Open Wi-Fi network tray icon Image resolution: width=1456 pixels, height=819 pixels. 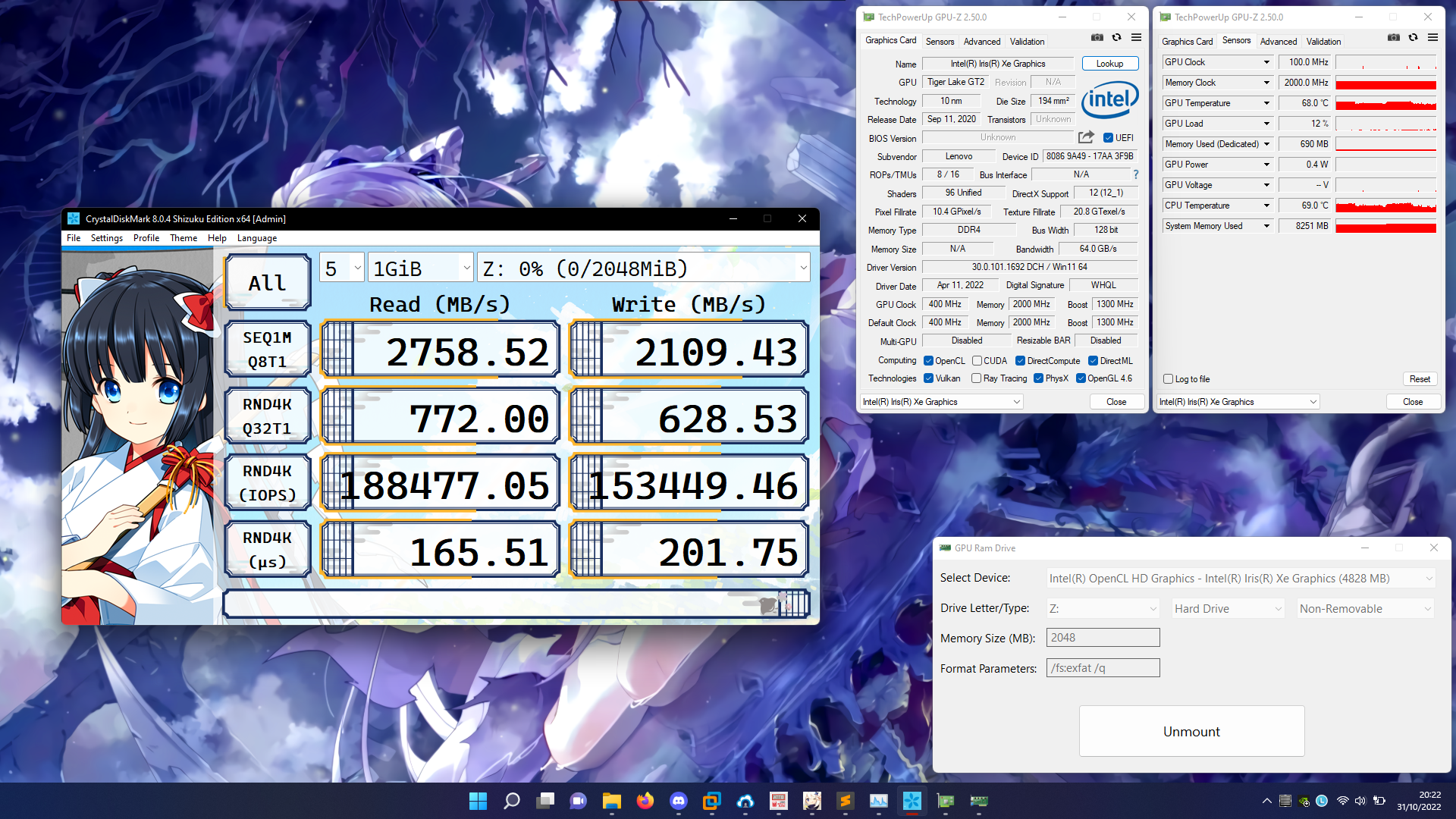pos(1343,801)
